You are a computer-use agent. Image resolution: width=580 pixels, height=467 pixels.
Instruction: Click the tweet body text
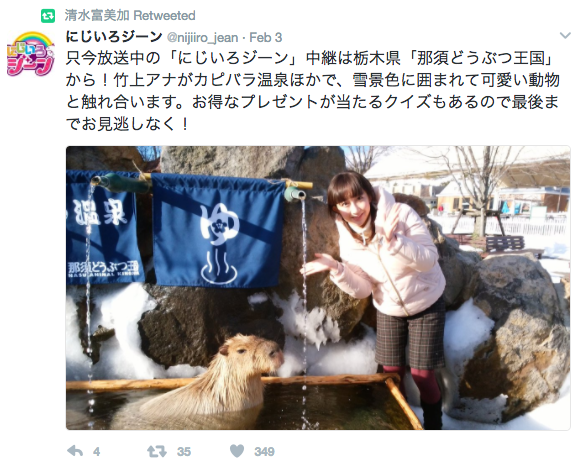(x=313, y=91)
